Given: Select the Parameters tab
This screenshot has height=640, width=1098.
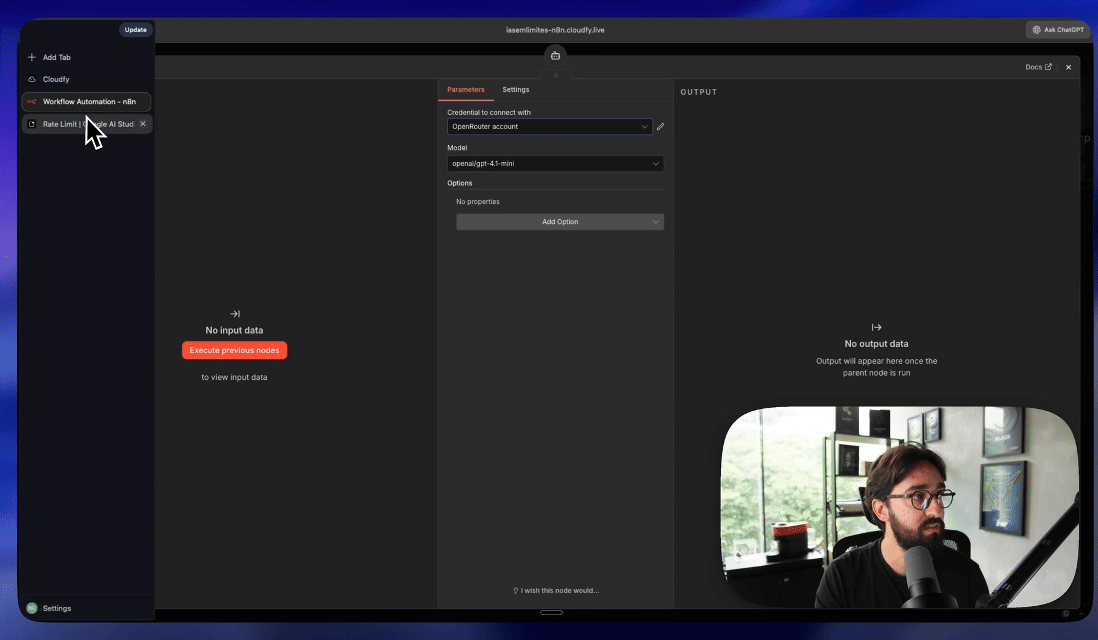Looking at the screenshot, I should pyautogui.click(x=466, y=90).
